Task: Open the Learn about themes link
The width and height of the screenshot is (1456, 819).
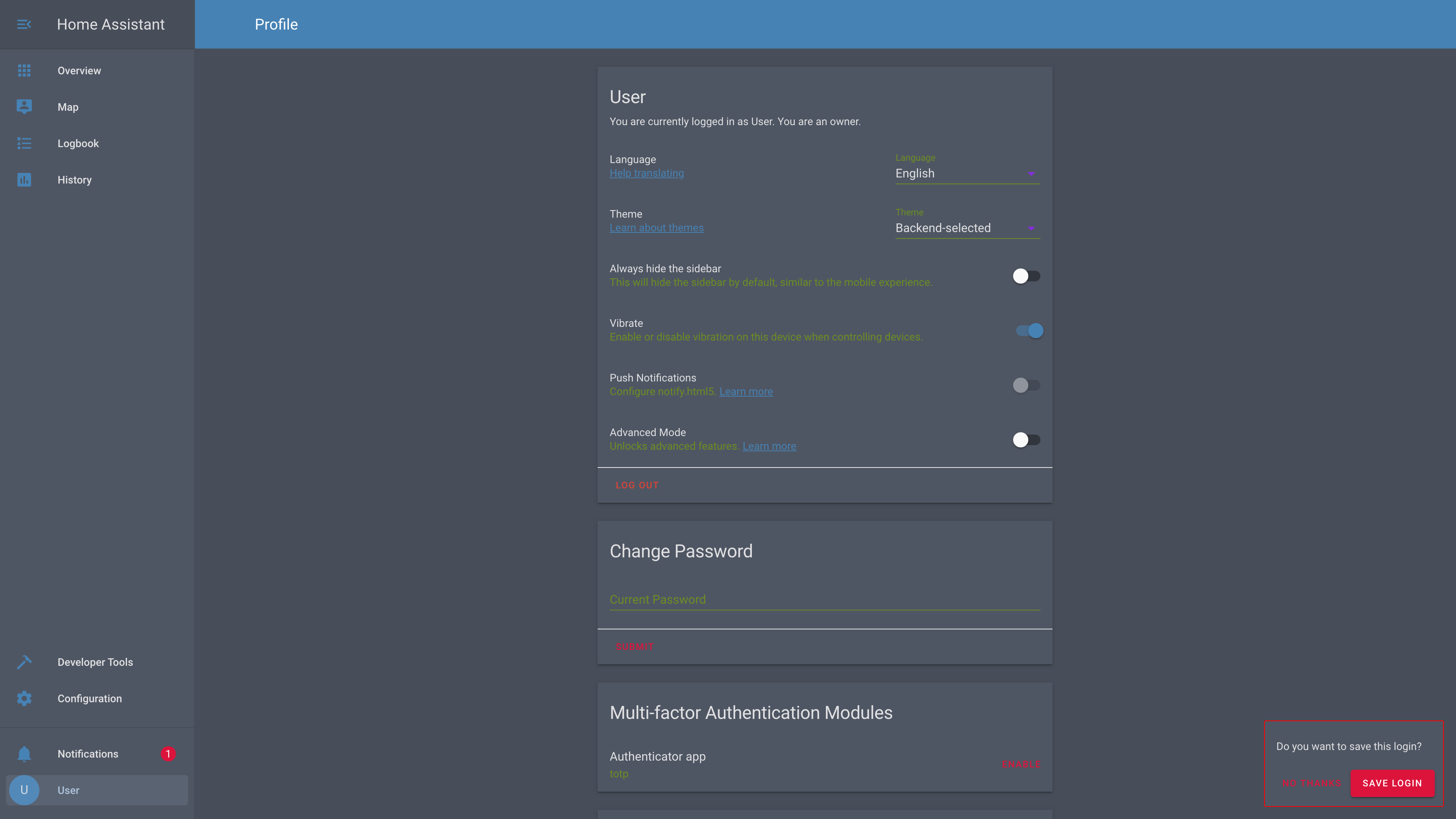Action: point(656,228)
